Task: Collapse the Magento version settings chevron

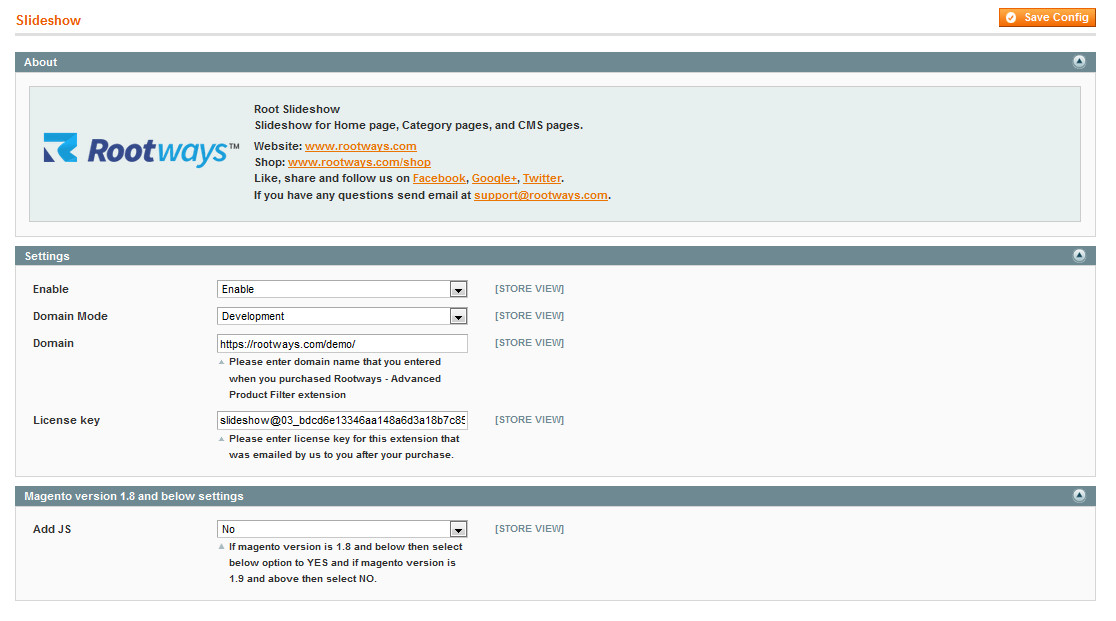Action: (x=1079, y=495)
